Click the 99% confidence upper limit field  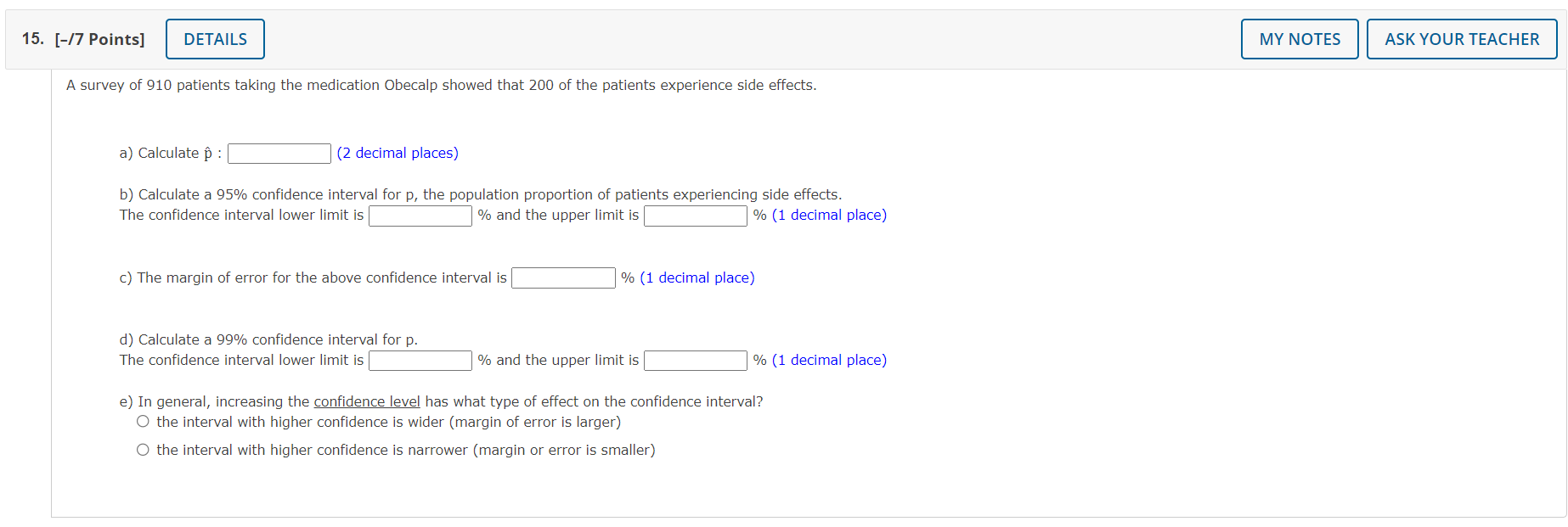tap(694, 360)
